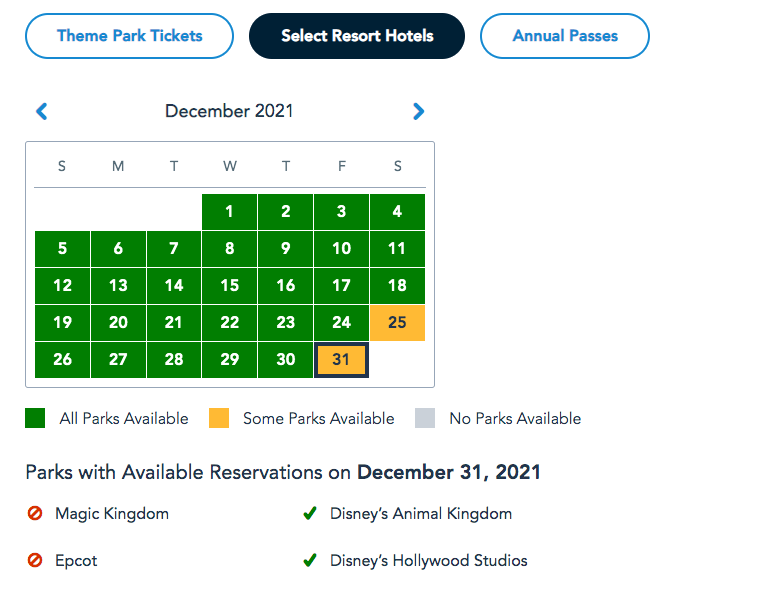Click yellow Some Parks Available legend swatch

tap(219, 419)
